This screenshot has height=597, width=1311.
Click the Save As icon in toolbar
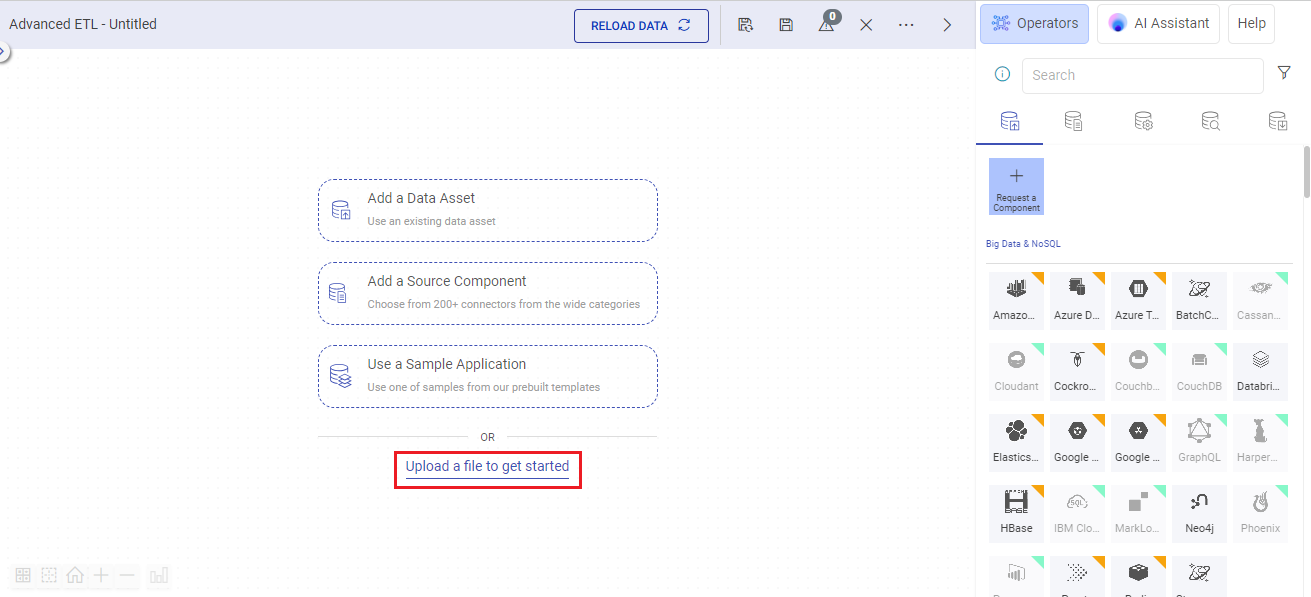tap(745, 25)
